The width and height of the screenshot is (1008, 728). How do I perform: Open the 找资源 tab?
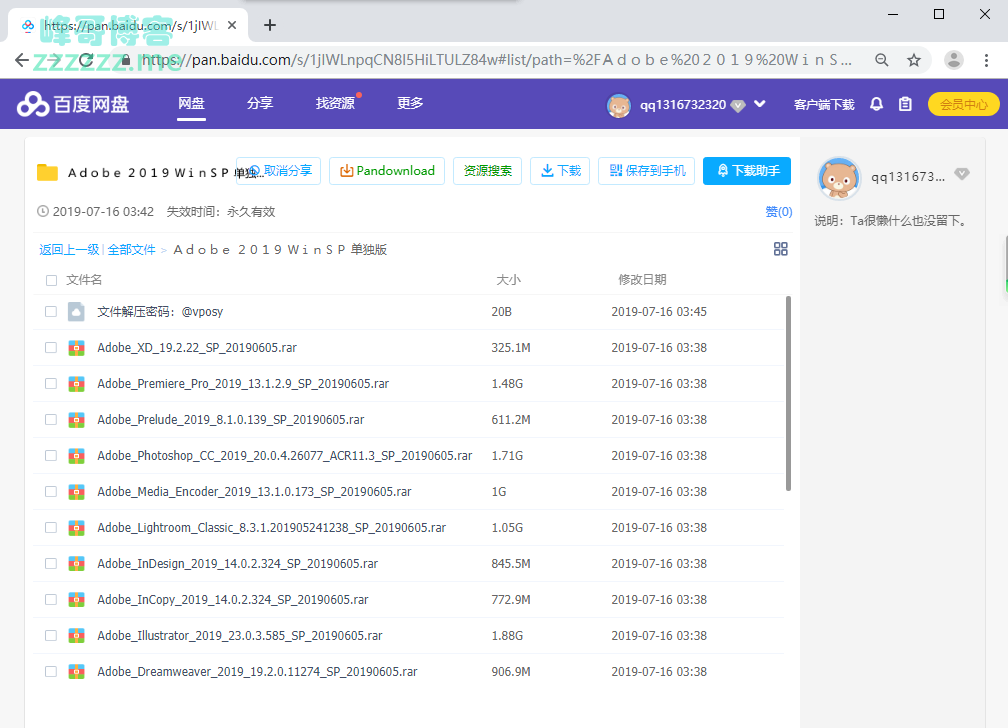335,104
